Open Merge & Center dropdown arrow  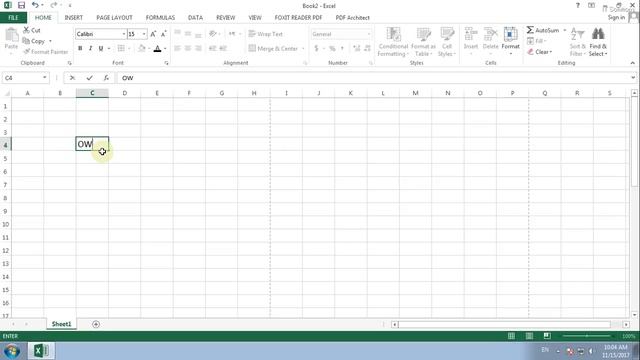click(303, 49)
